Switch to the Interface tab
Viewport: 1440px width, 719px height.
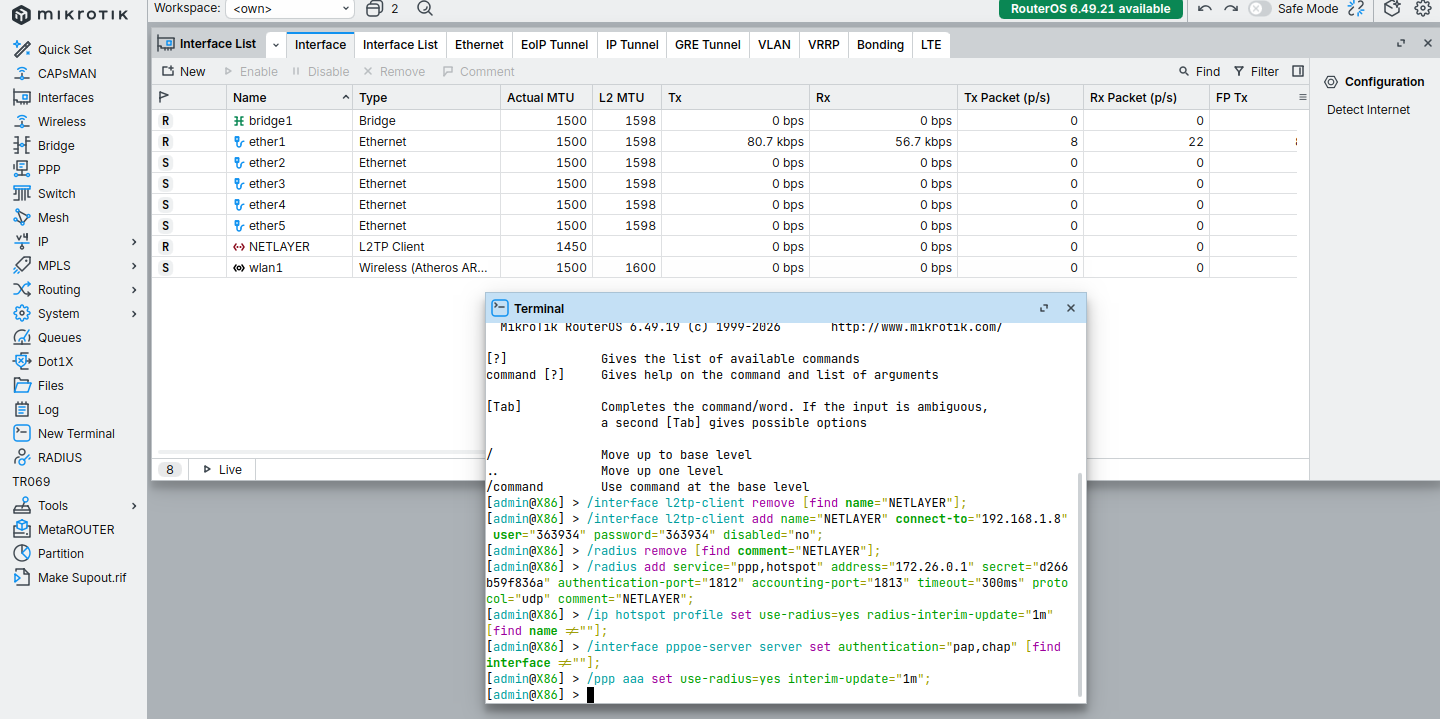tap(320, 45)
